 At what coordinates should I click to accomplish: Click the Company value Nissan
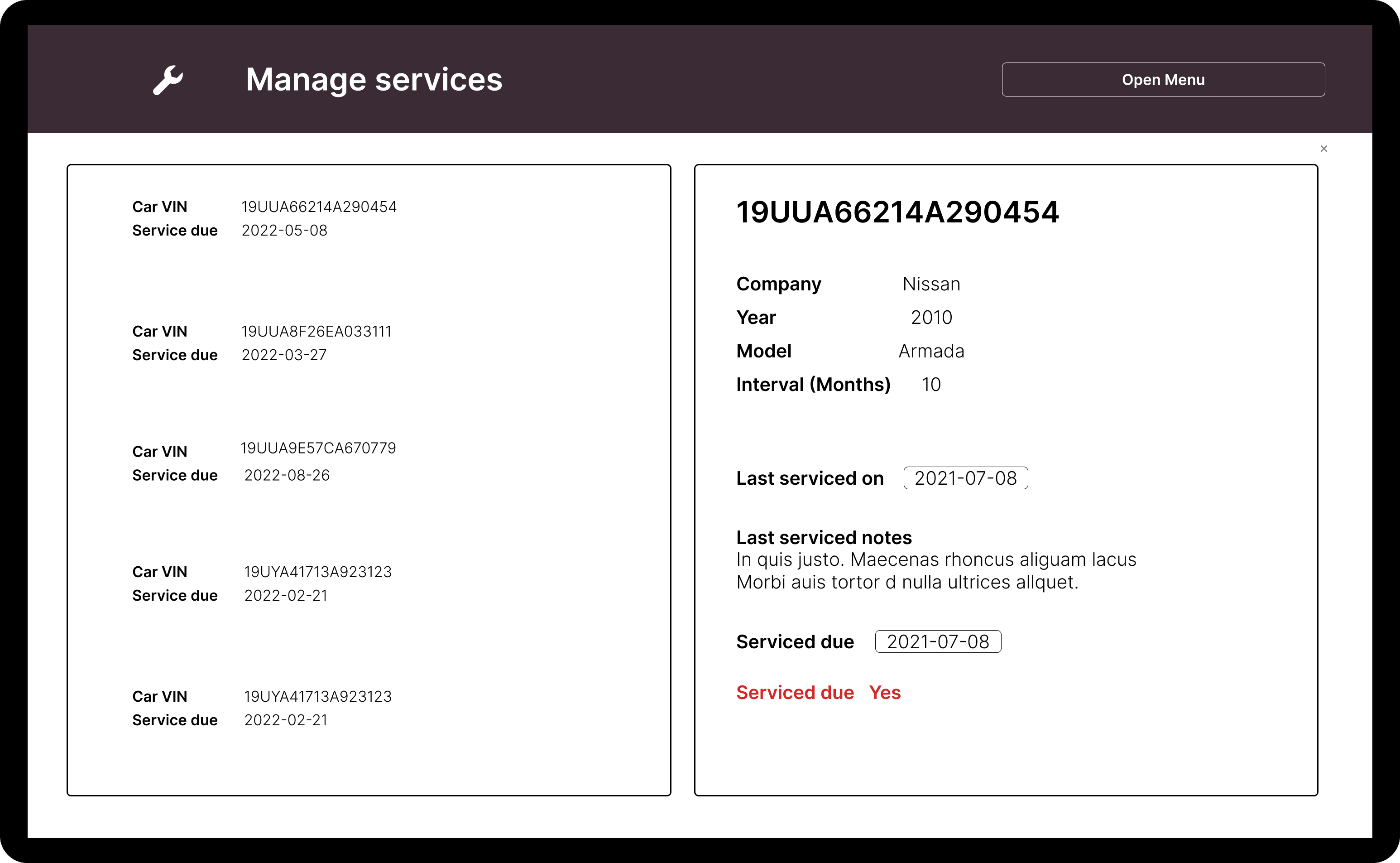(931, 284)
